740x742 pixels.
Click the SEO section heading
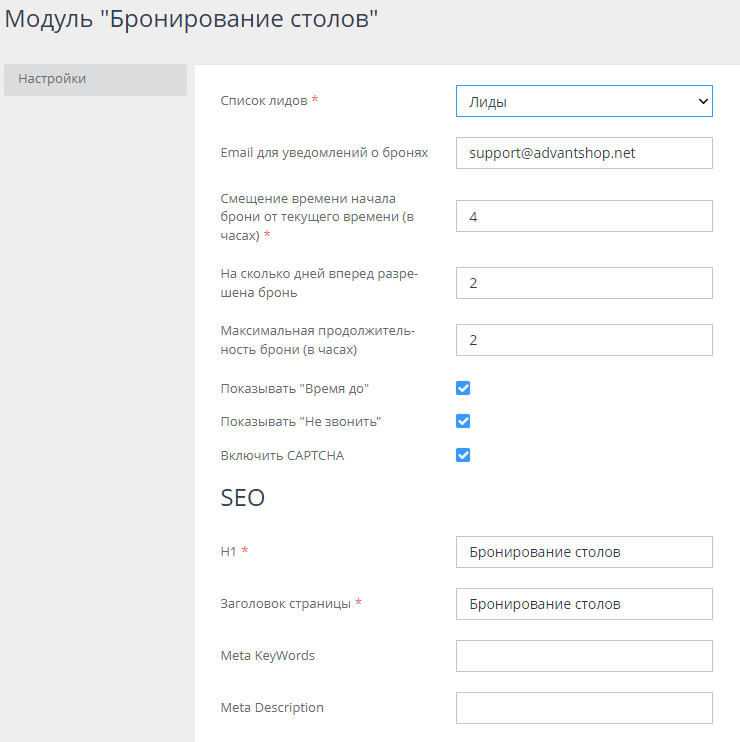242,498
